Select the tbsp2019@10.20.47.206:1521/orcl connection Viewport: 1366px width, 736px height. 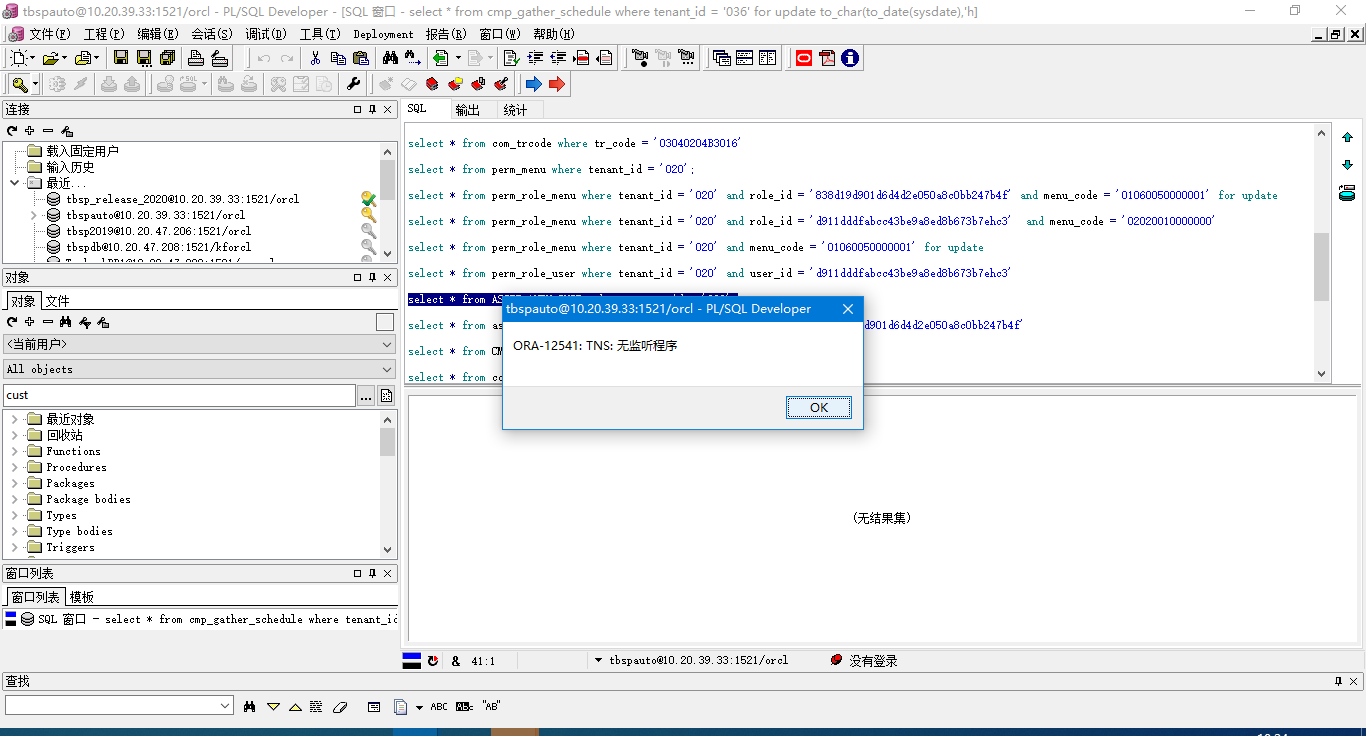(x=158, y=231)
